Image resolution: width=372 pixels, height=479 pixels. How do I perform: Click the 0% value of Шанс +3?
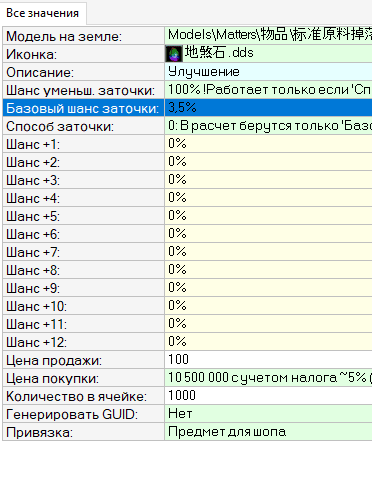point(268,180)
